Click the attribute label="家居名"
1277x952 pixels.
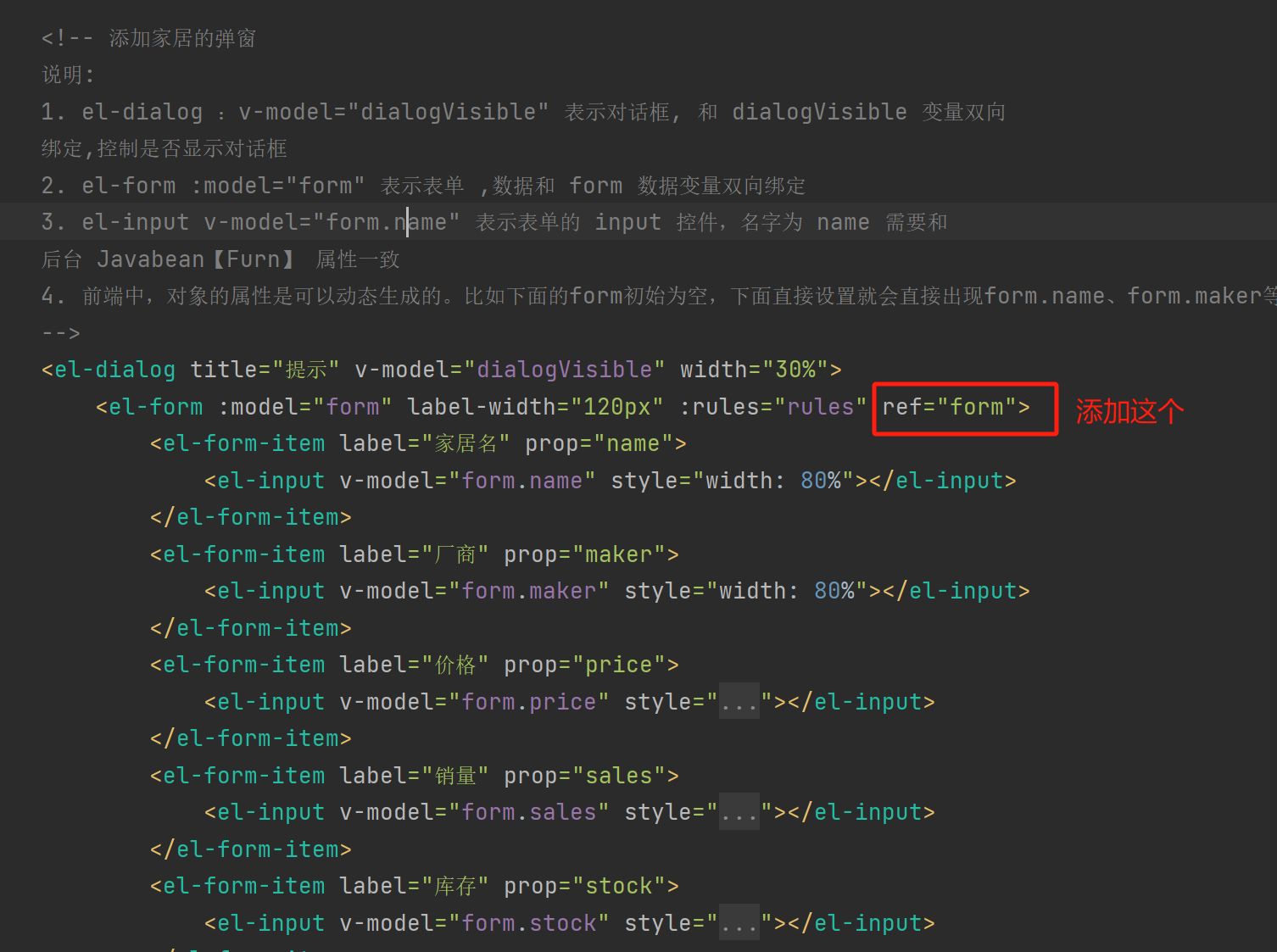(x=425, y=443)
